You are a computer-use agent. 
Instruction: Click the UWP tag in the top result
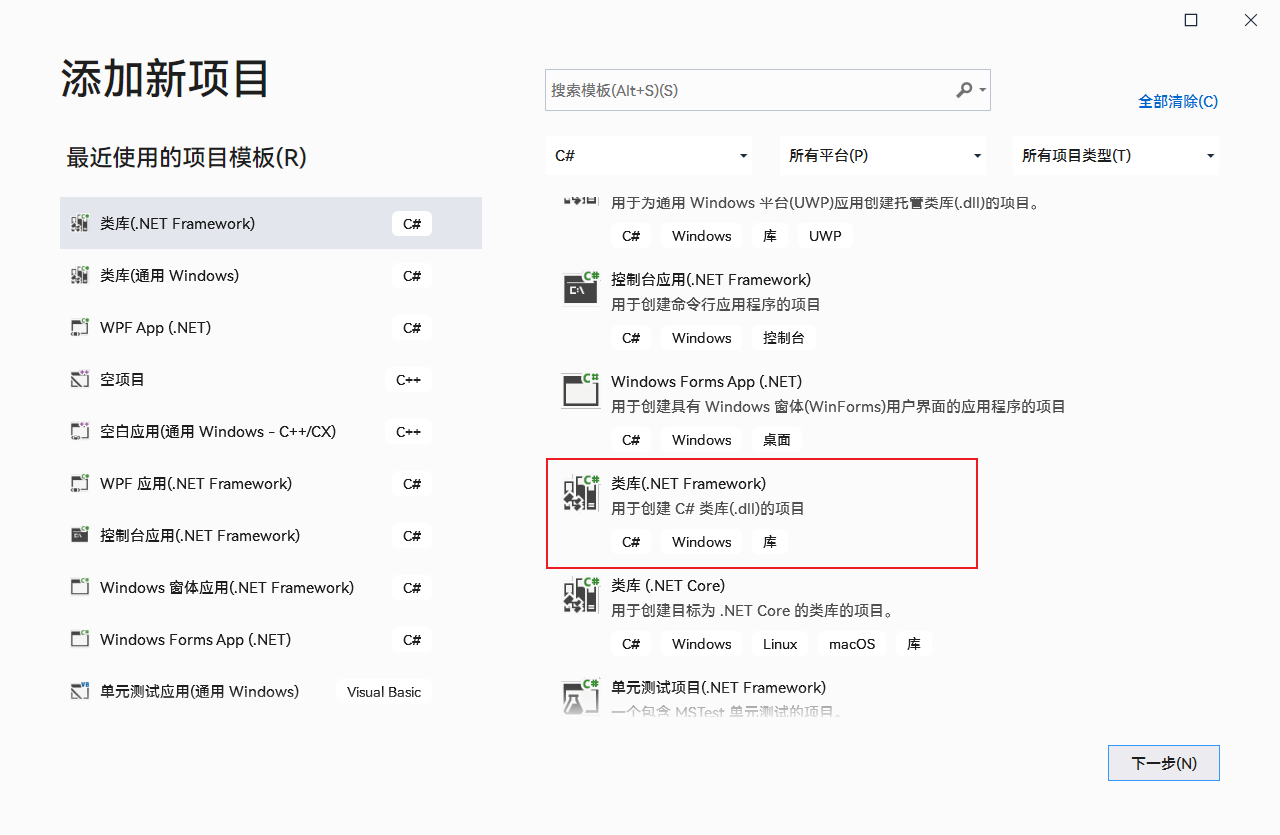[x=825, y=236]
